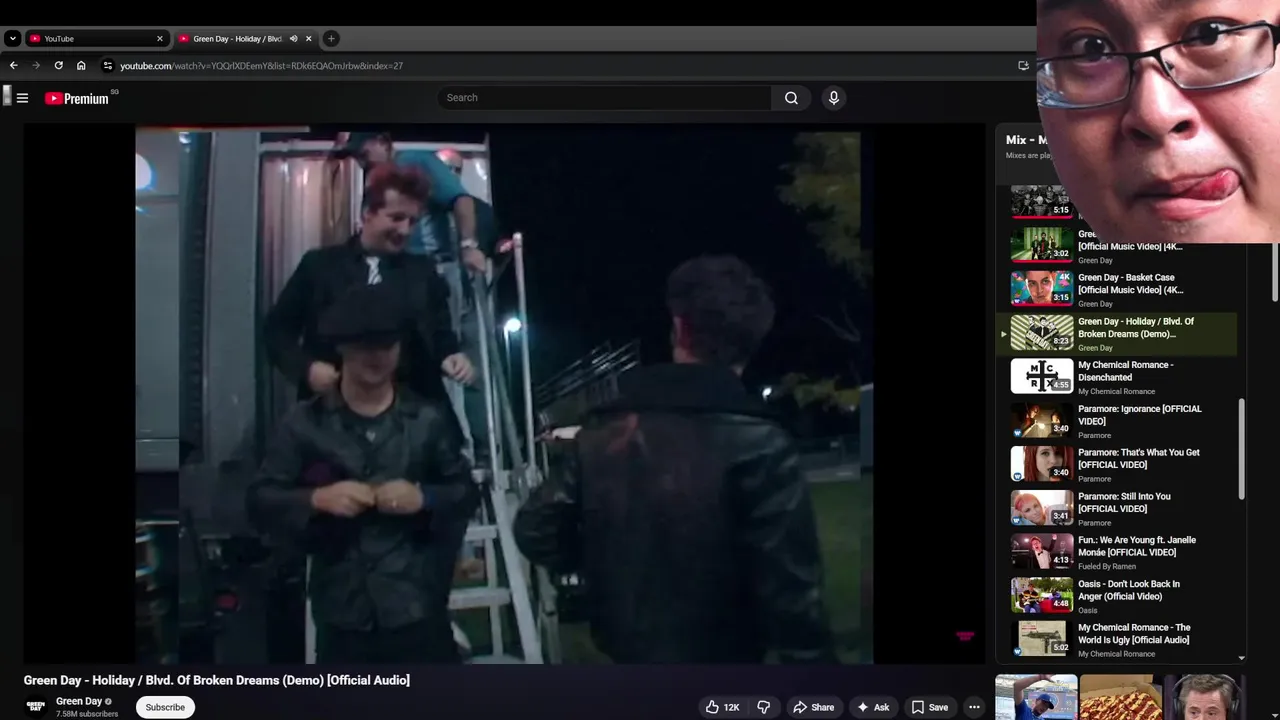This screenshot has height=720, width=1280.
Task: Share the video
Action: click(x=813, y=707)
